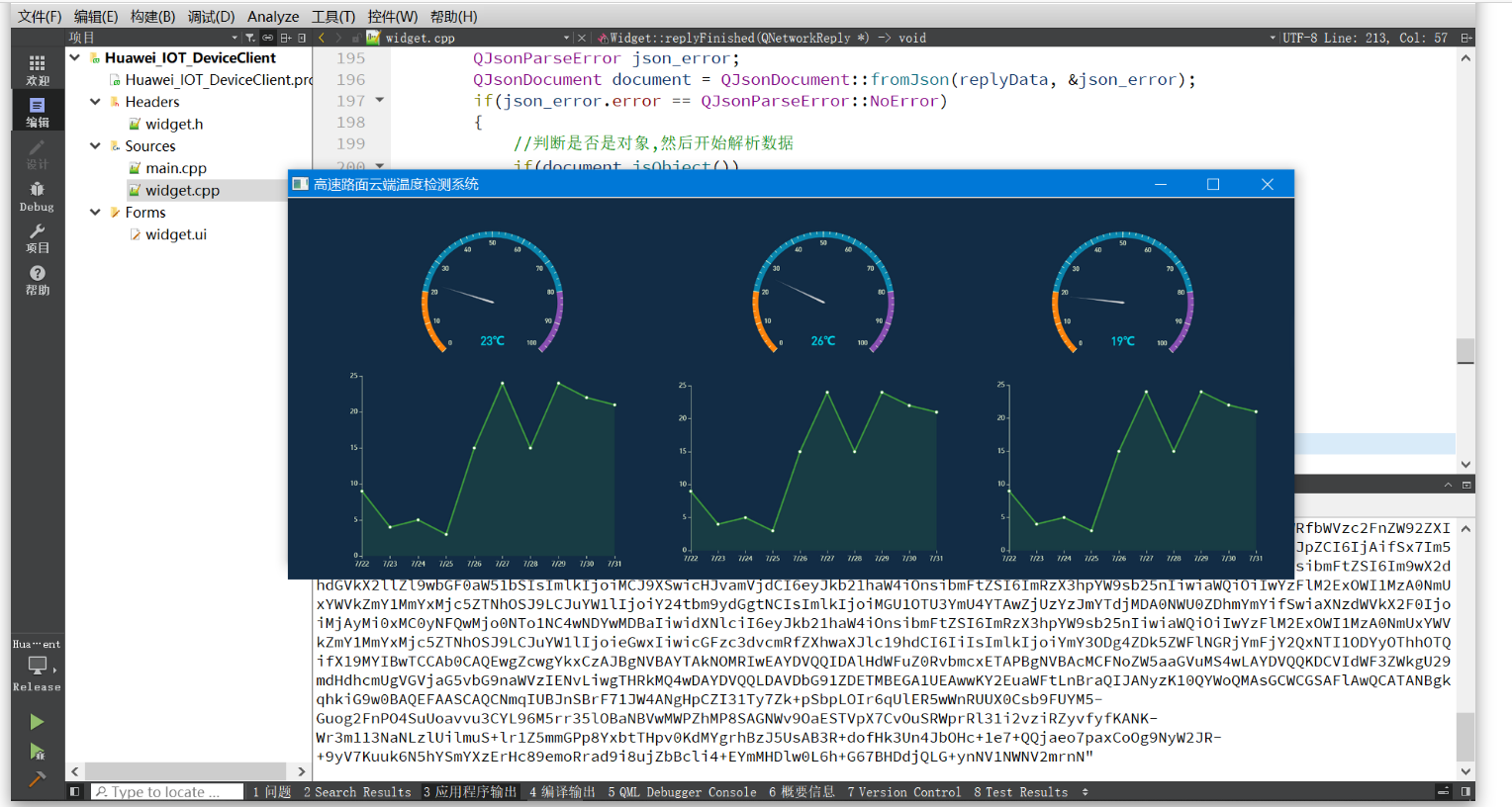
Task: Close the project side panel
Action: click(302, 38)
